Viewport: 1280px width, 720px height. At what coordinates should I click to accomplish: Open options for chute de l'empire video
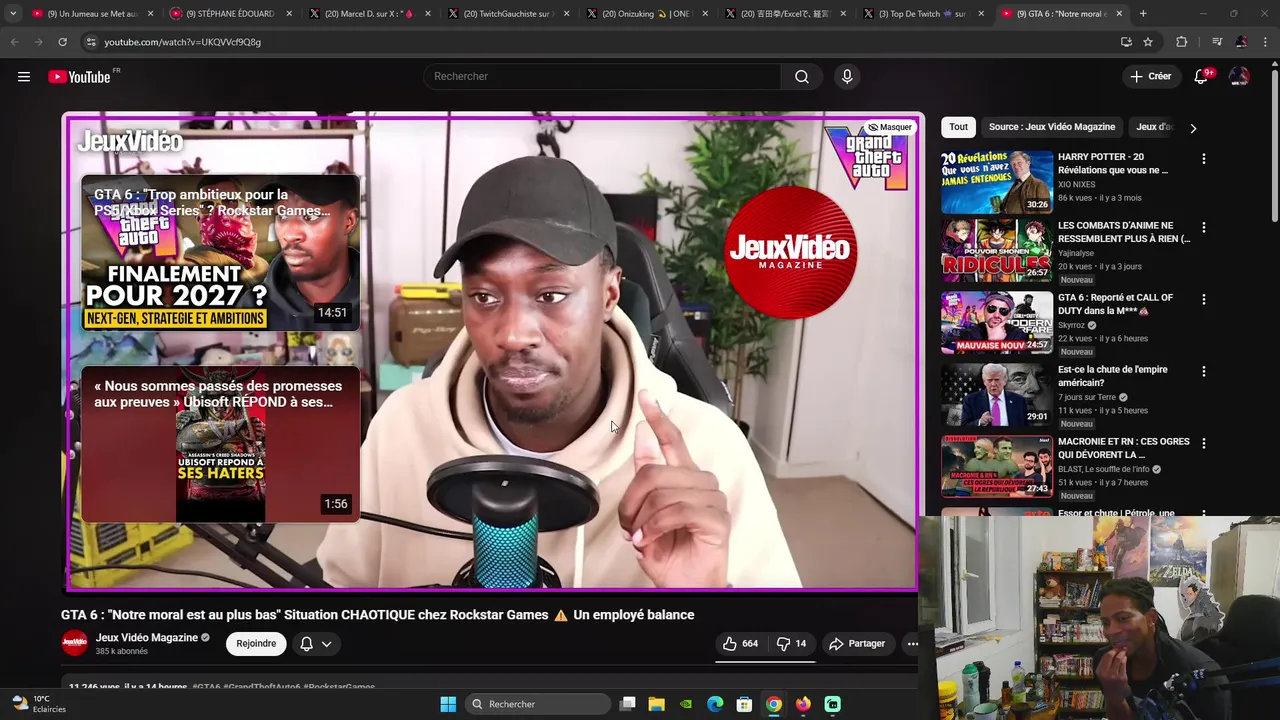1203,372
